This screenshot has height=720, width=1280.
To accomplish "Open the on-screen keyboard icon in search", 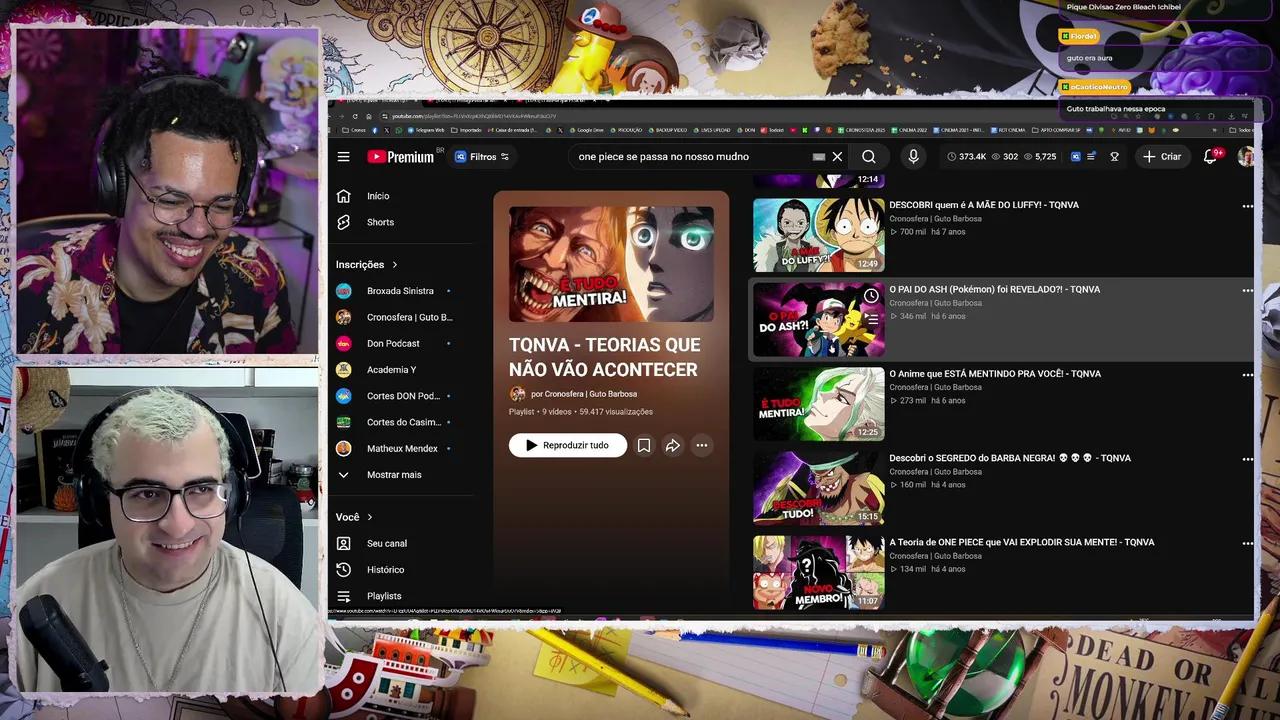I will coord(819,157).
